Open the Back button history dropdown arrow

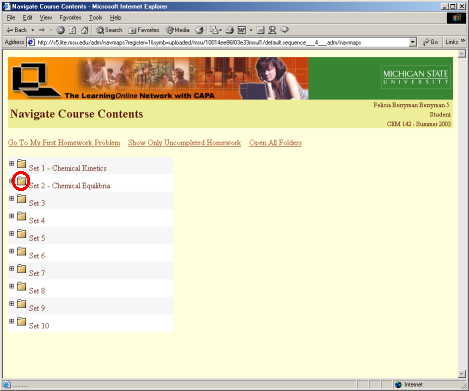[x=33, y=30]
